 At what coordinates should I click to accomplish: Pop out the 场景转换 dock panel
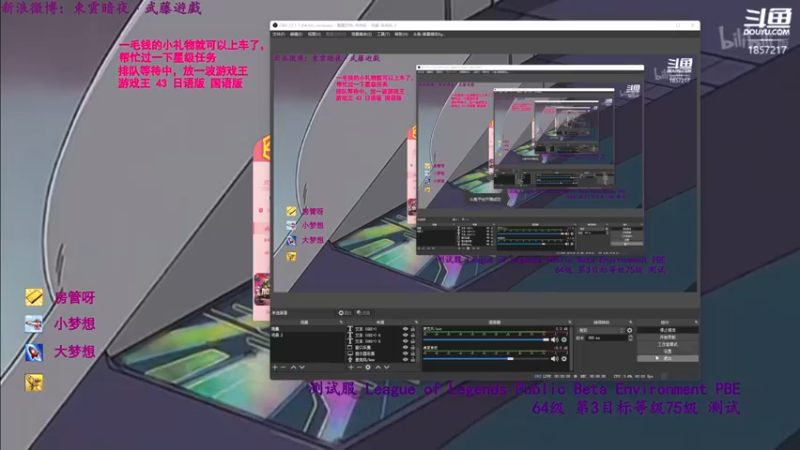click(631, 322)
